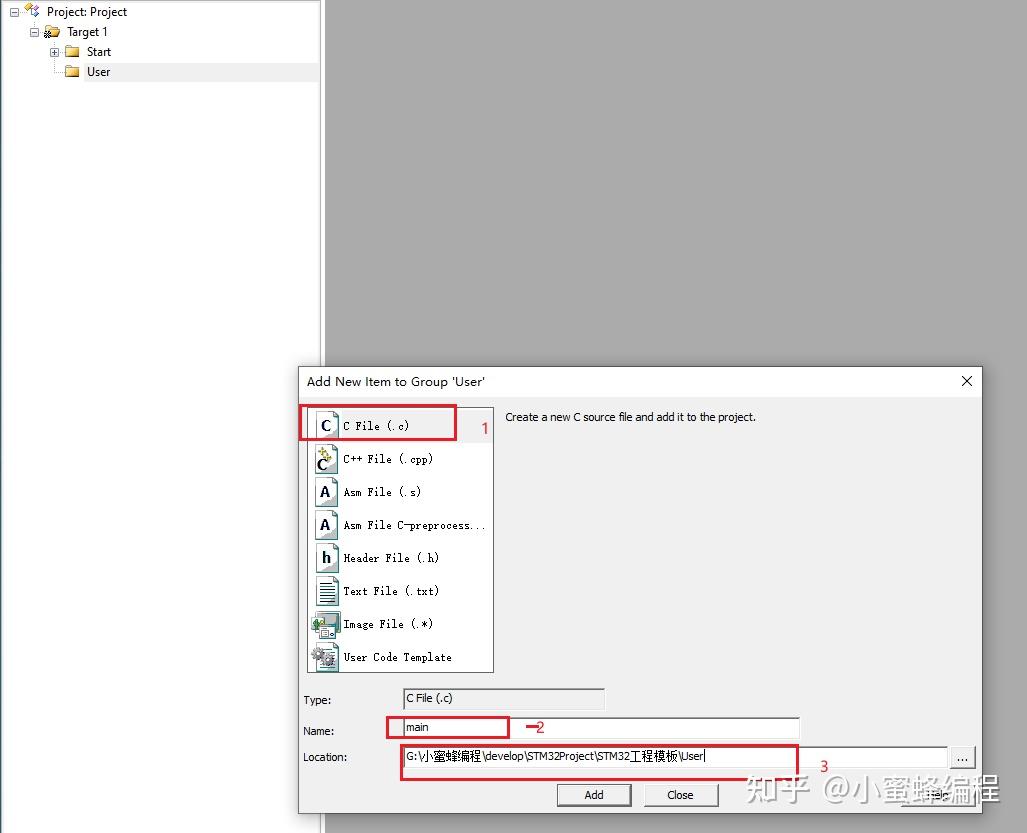Image resolution: width=1027 pixels, height=833 pixels.
Task: Focus the Location path field
Action: [675, 757]
